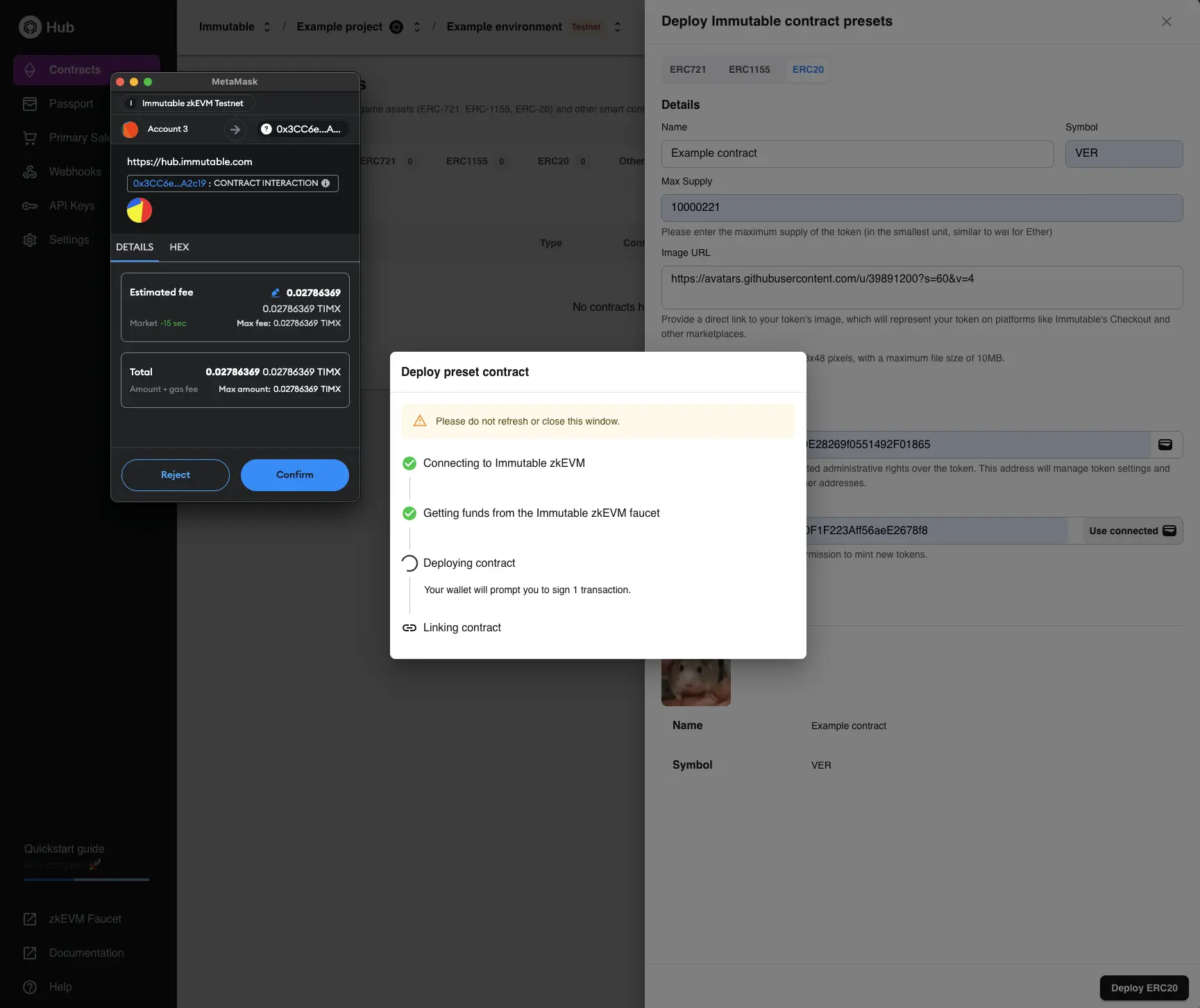The height and width of the screenshot is (1008, 1200).
Task: Click the Quickstart guide progress bar
Action: click(x=86, y=879)
